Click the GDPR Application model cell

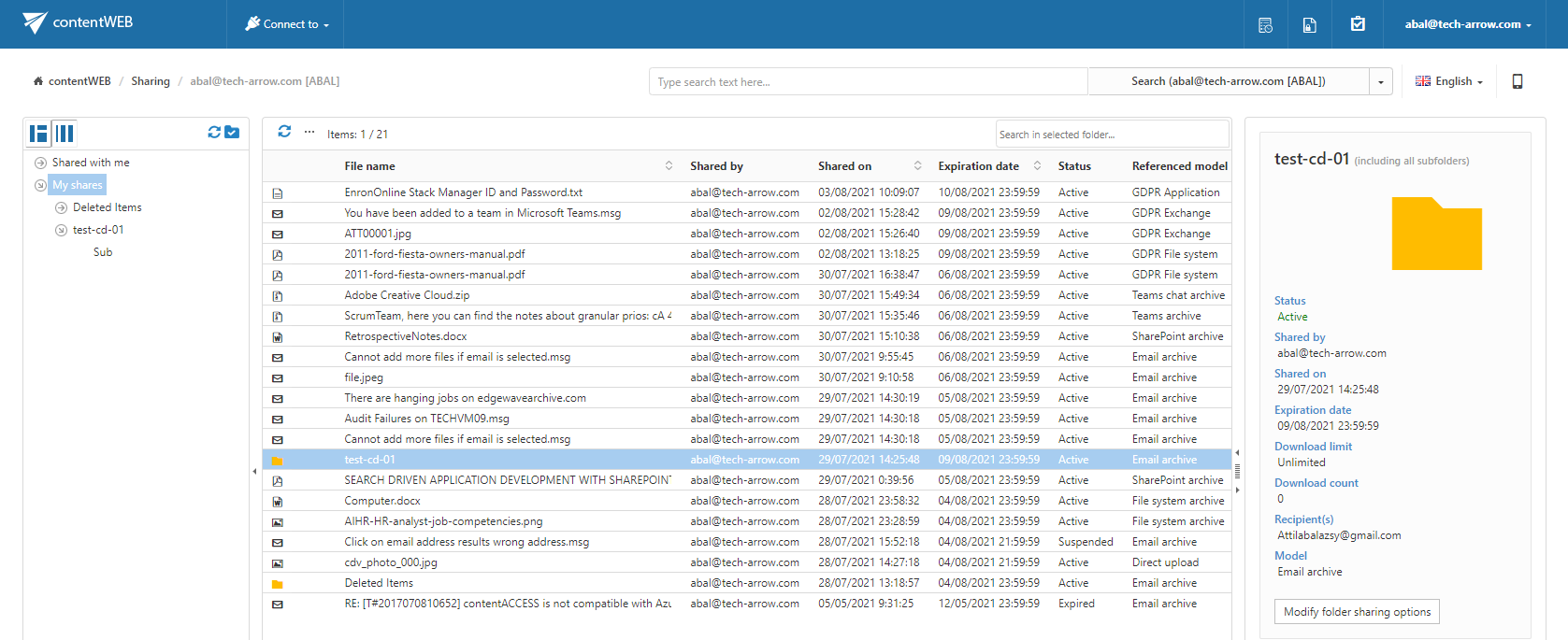1175,192
